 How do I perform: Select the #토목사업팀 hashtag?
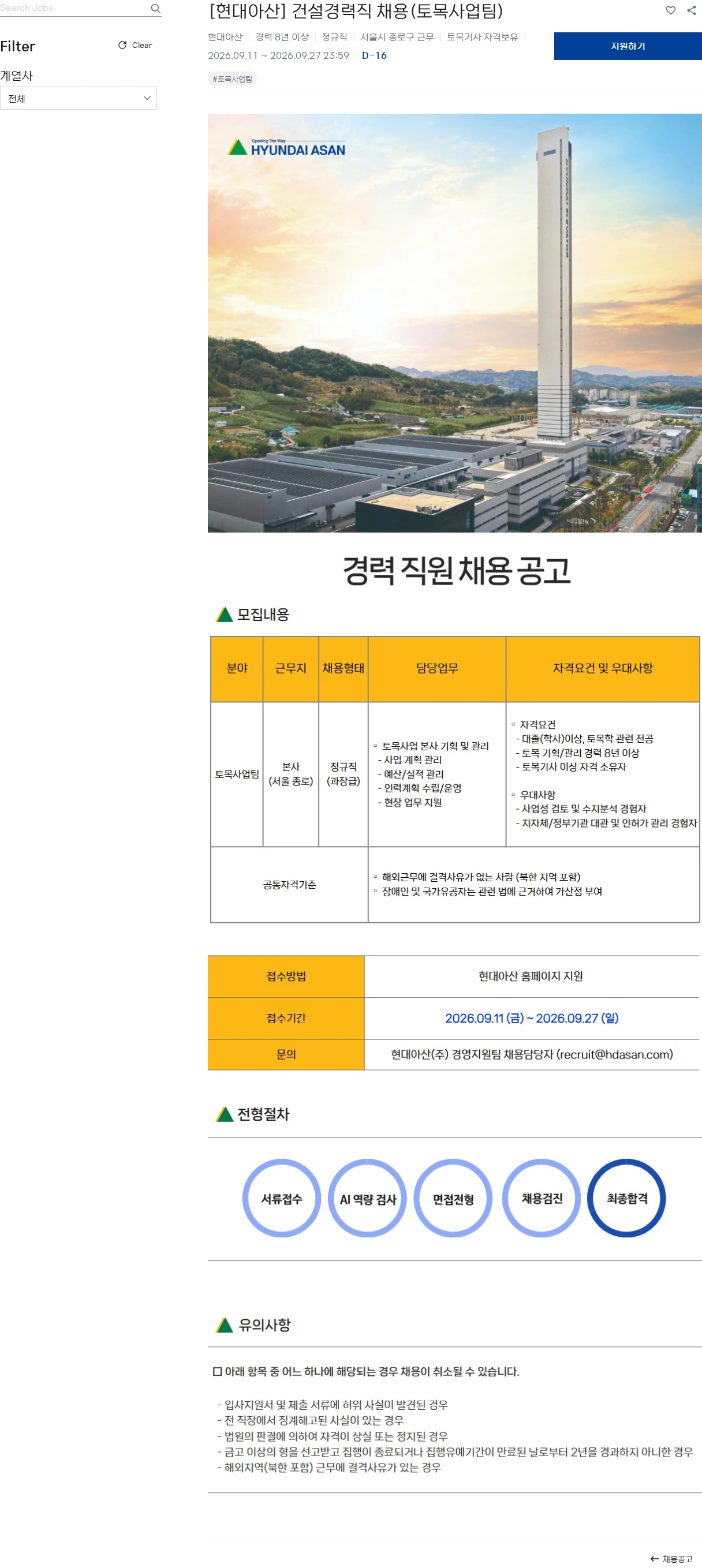[x=232, y=78]
